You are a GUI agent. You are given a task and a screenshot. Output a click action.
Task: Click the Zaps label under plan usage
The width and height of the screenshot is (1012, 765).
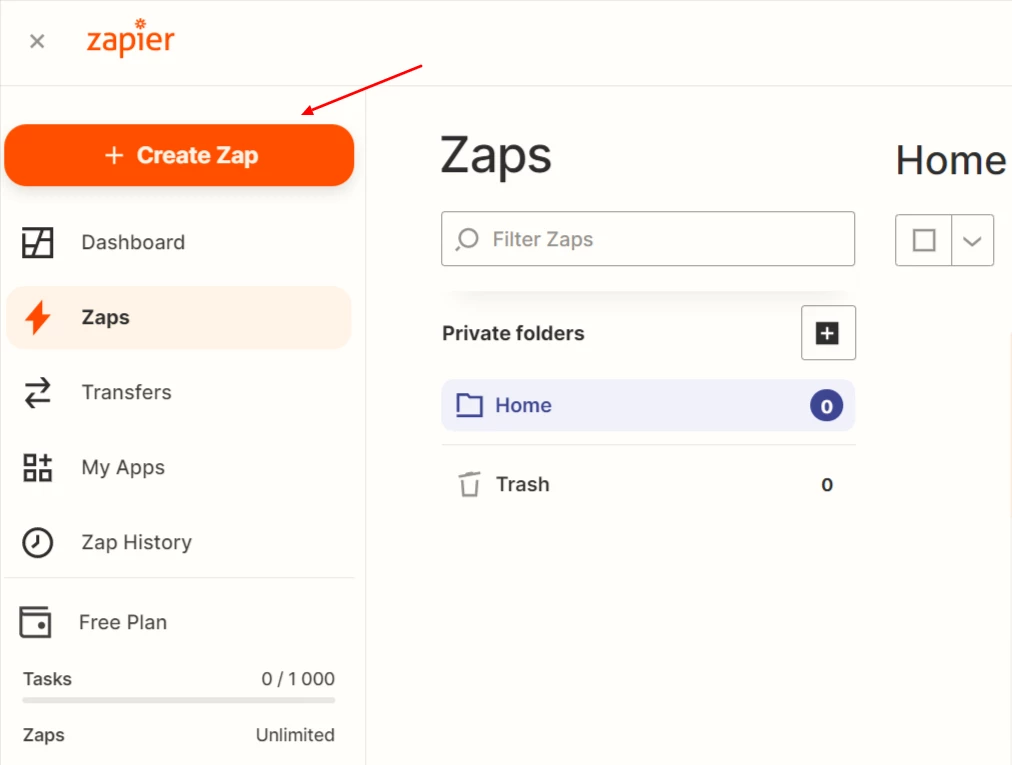tap(43, 735)
